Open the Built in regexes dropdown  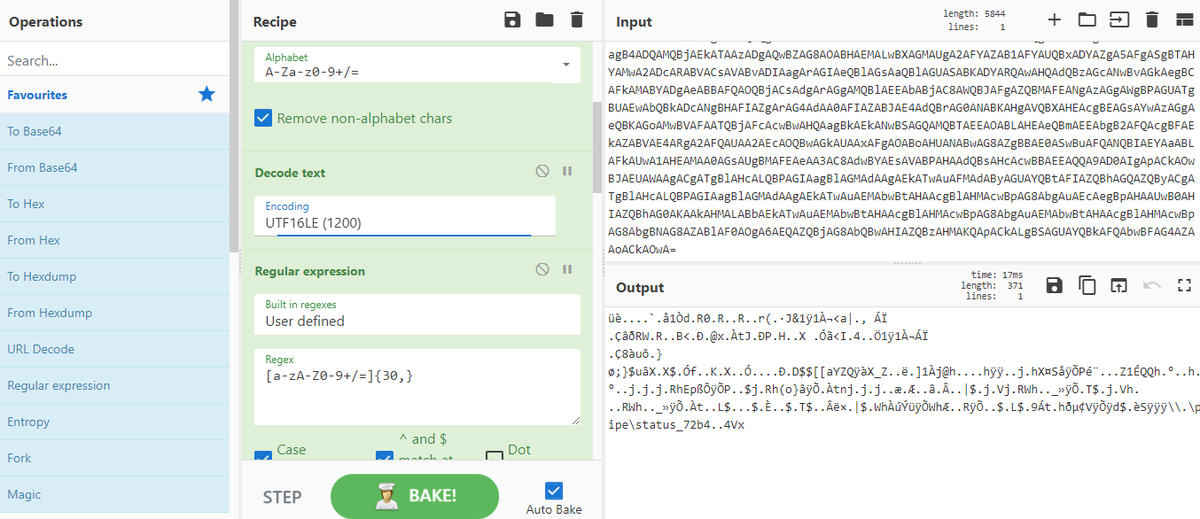[417, 313]
